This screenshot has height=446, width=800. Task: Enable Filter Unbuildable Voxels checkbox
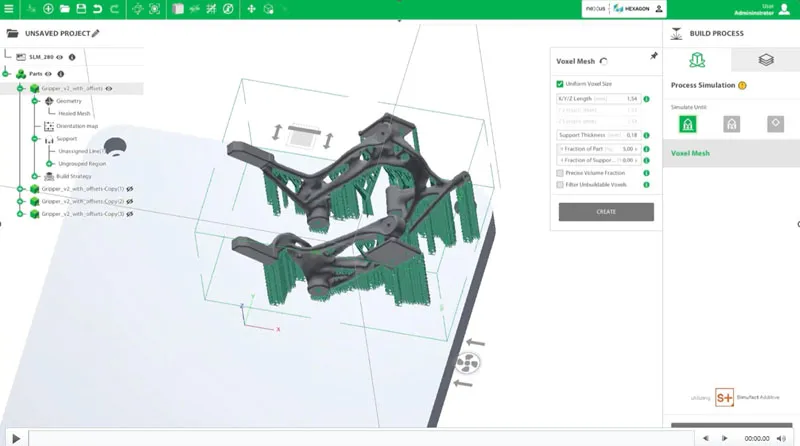560,185
